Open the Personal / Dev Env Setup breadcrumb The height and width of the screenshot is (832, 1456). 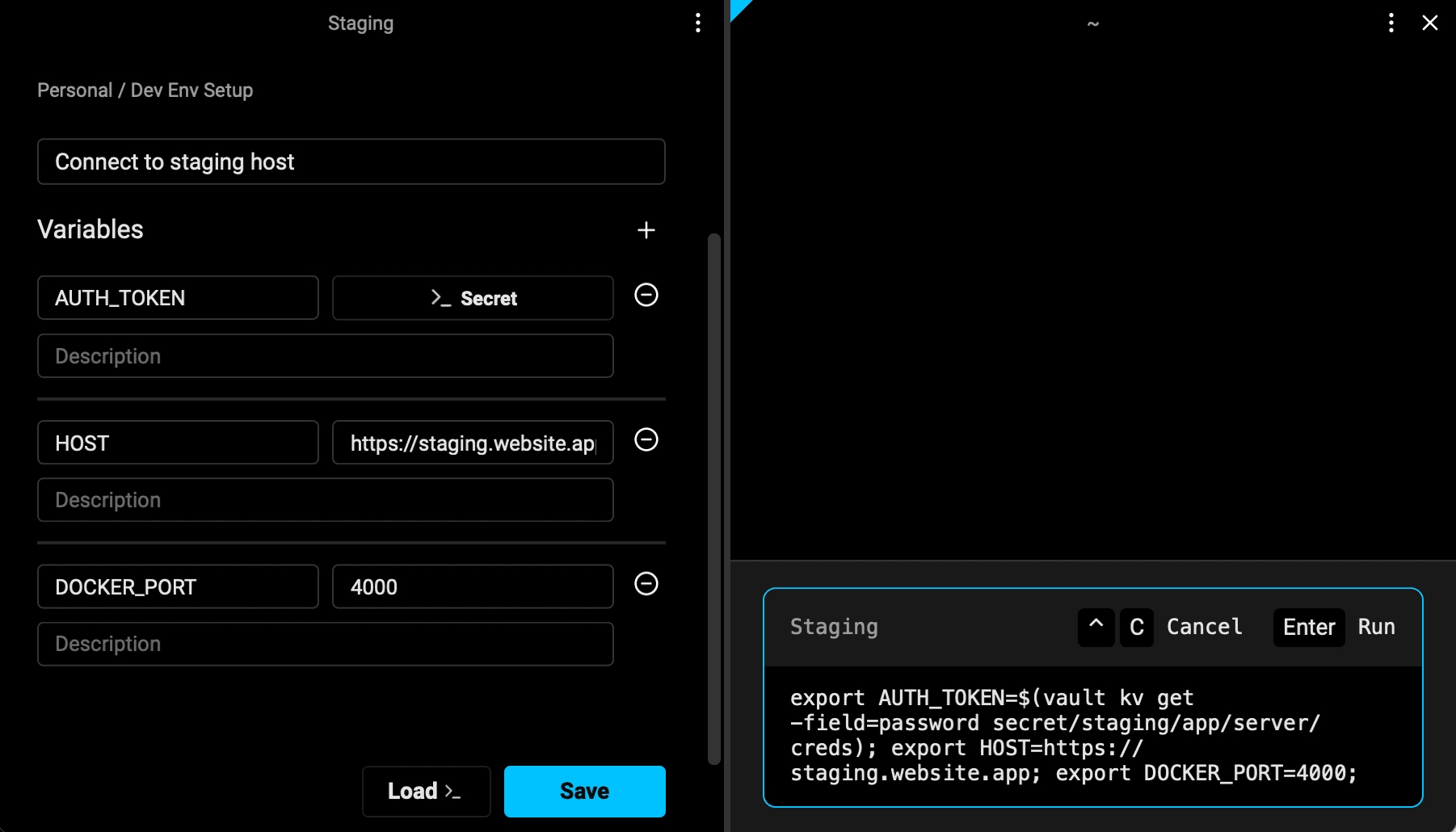(145, 90)
